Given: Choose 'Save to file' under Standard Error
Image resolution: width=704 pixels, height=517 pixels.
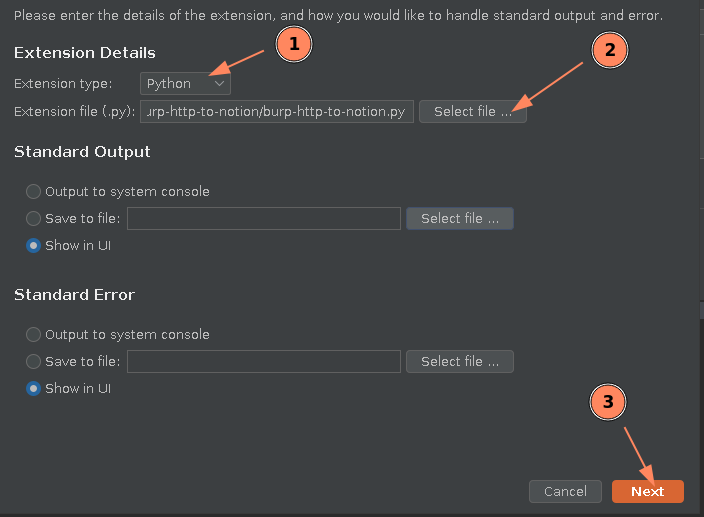Looking at the screenshot, I should (x=34, y=362).
